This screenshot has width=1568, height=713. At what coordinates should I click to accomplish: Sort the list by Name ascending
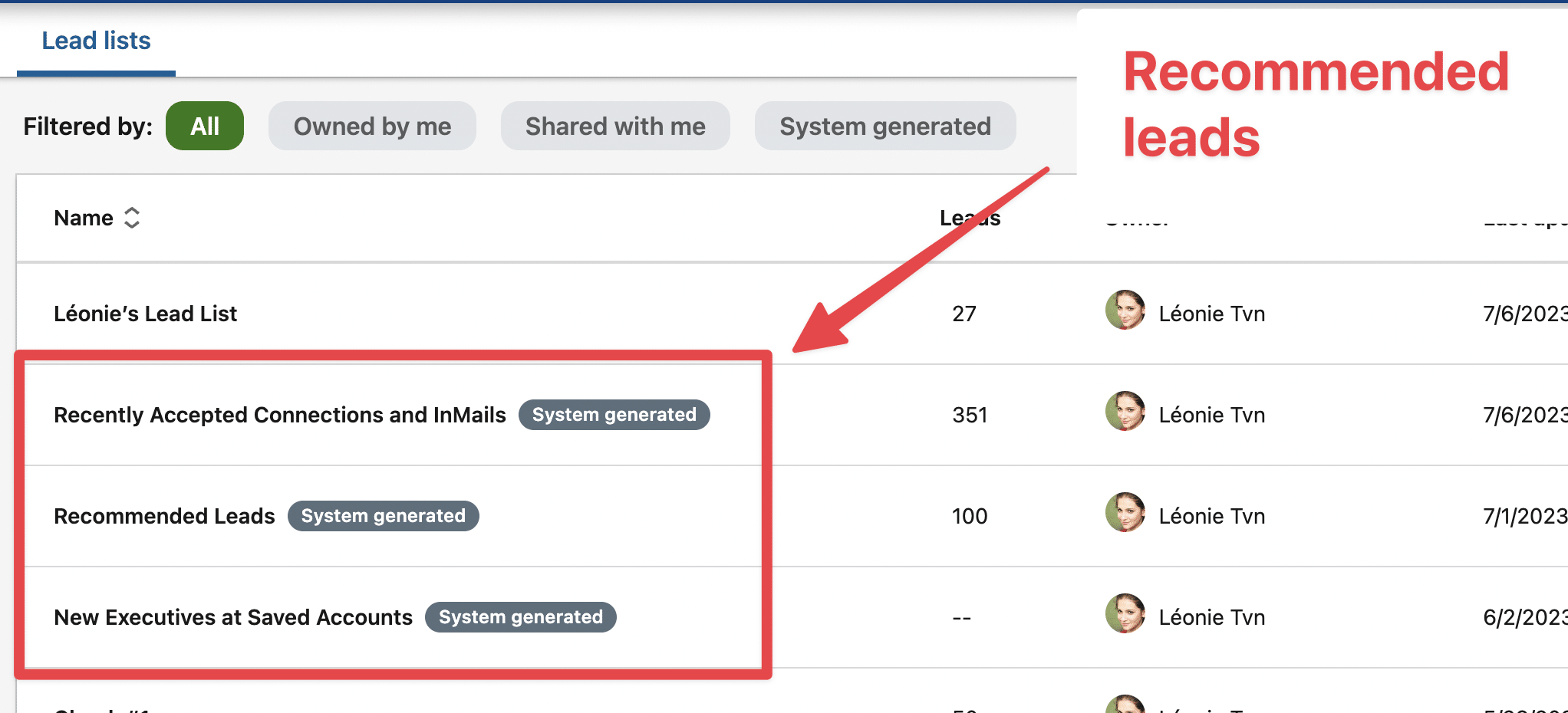pyautogui.click(x=133, y=212)
